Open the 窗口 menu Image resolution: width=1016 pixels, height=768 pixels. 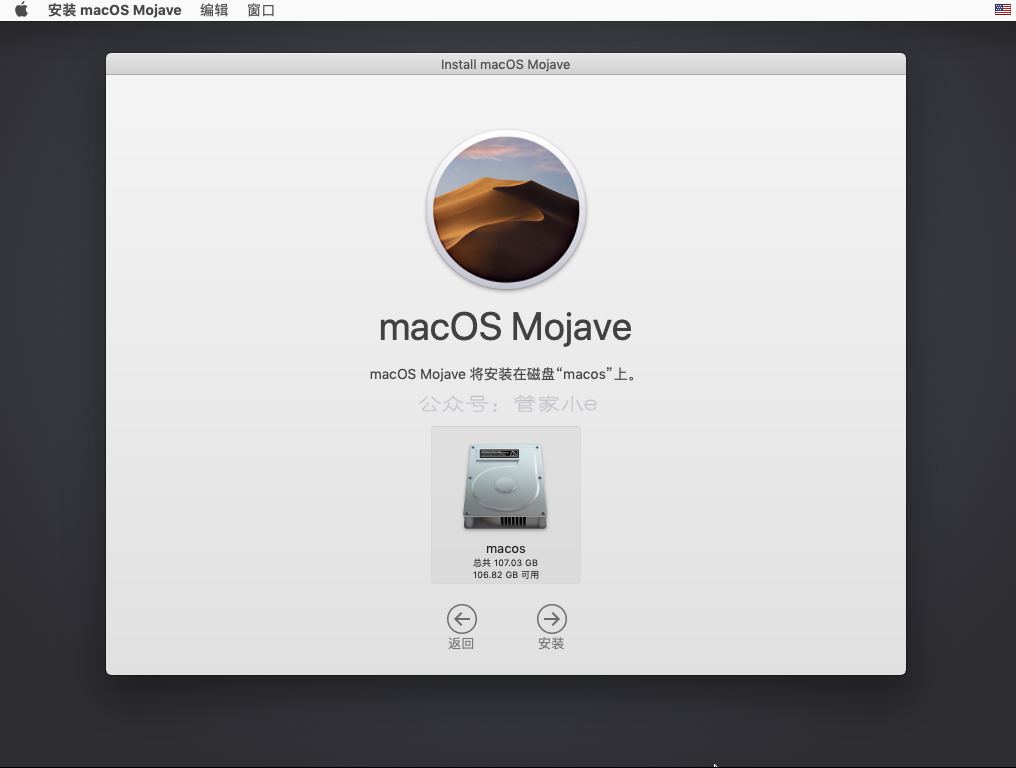261,10
